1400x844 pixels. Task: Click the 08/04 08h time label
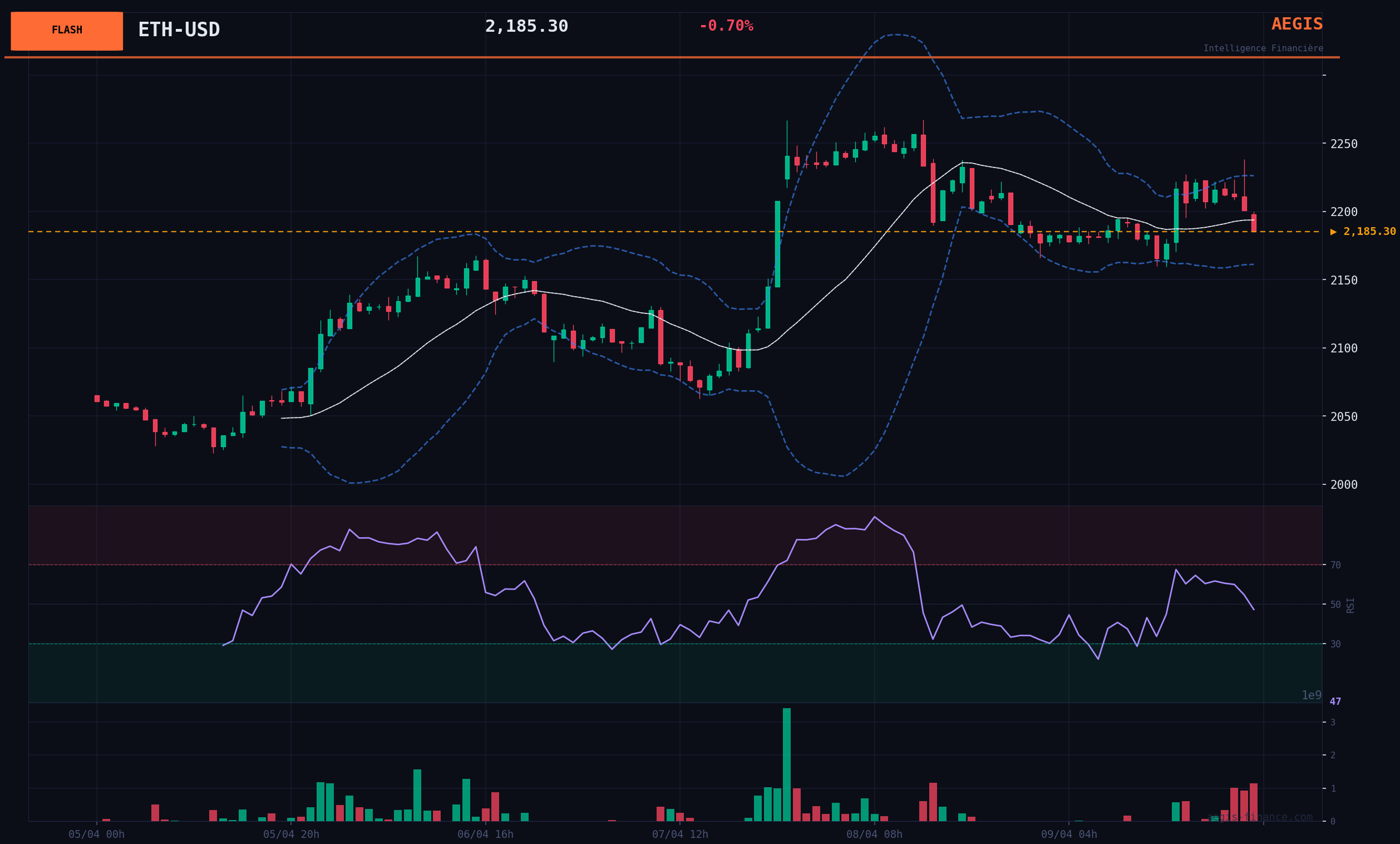pyautogui.click(x=874, y=835)
